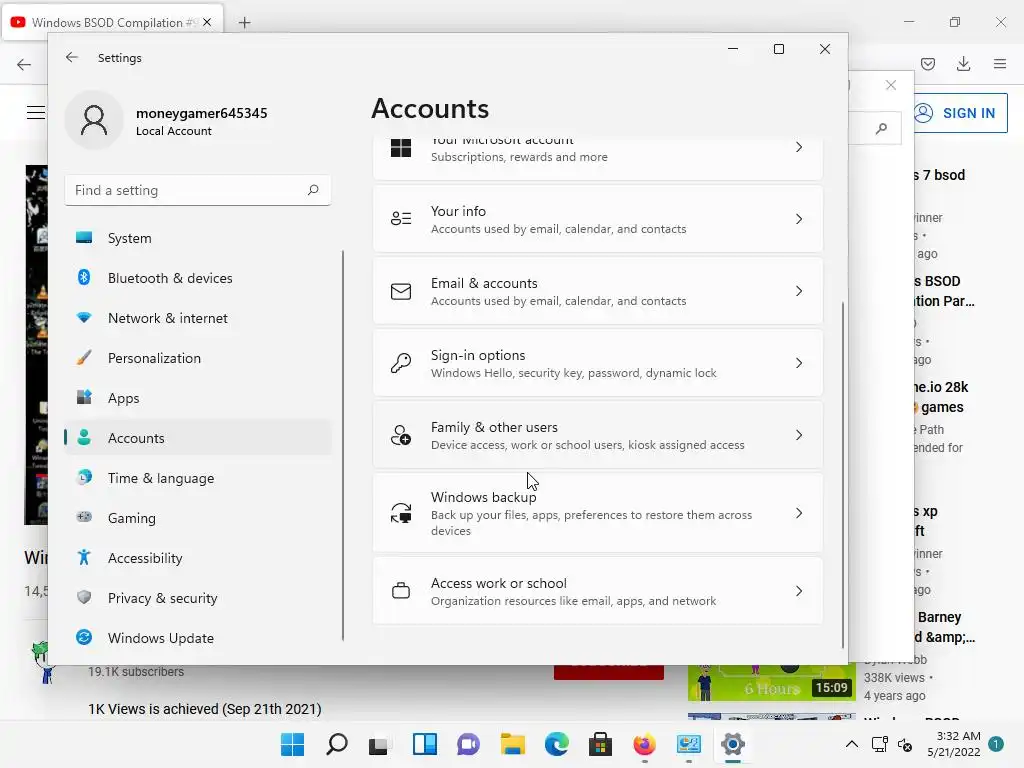This screenshot has height=768, width=1024.
Task: Open Personalization settings
Action: pos(198,358)
